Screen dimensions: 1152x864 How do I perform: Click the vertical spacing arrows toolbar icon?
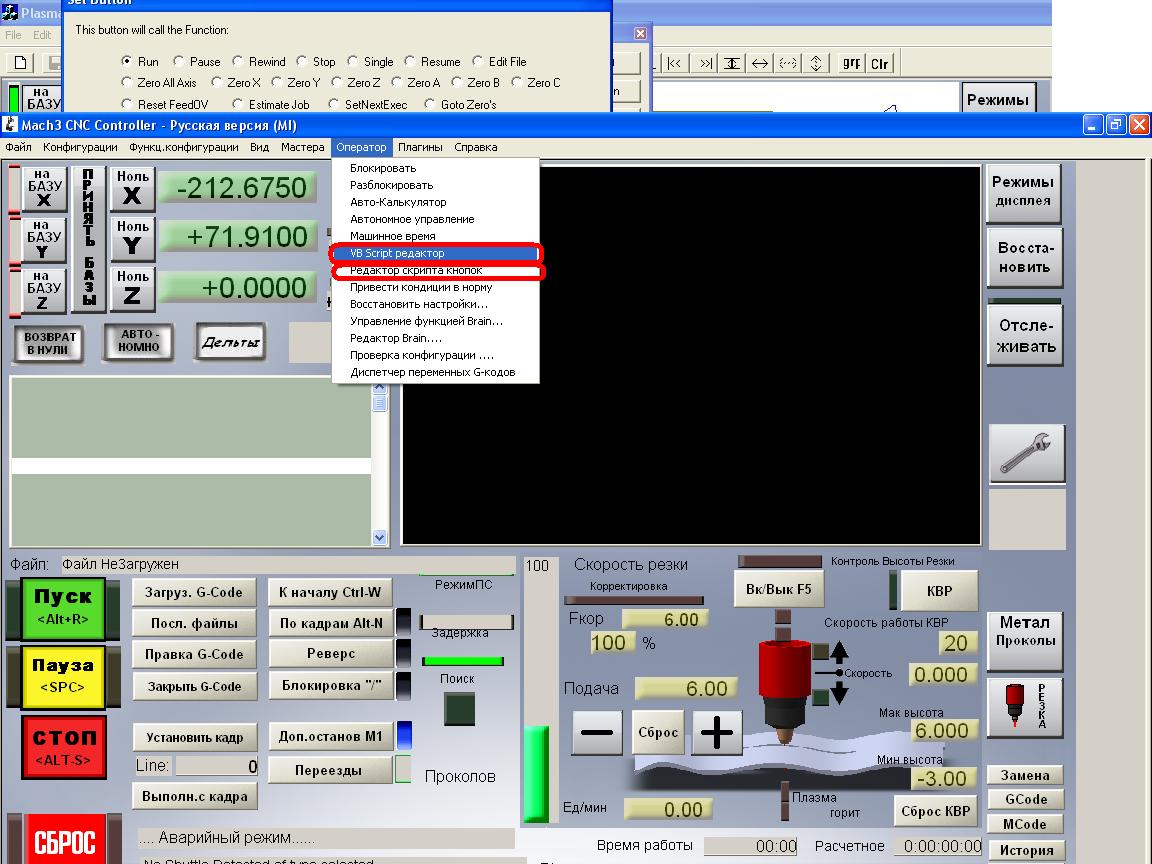tap(816, 63)
